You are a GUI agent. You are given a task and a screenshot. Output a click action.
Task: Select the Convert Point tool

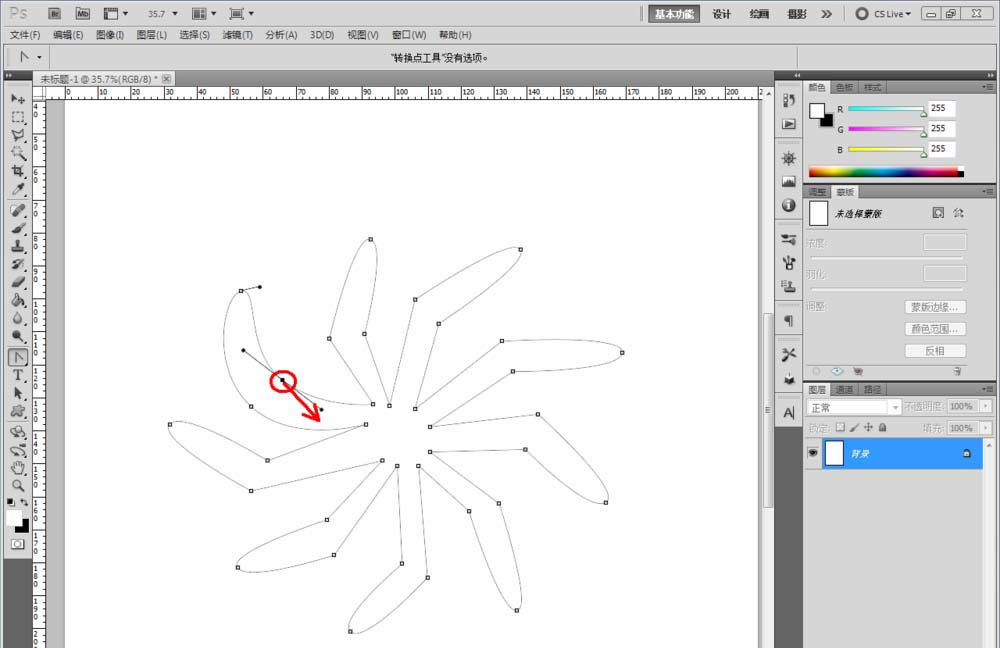[18, 357]
